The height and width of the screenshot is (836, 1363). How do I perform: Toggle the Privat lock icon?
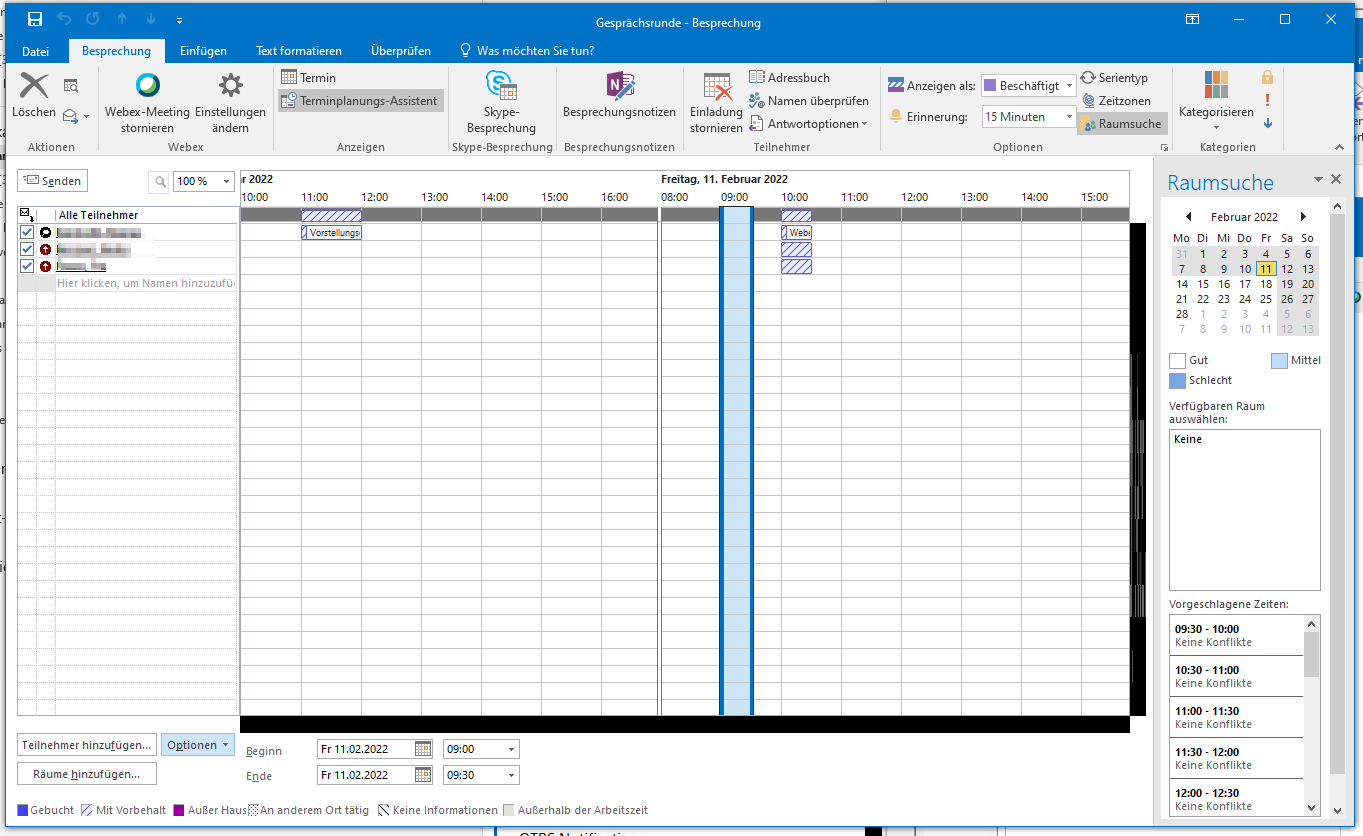[1268, 77]
